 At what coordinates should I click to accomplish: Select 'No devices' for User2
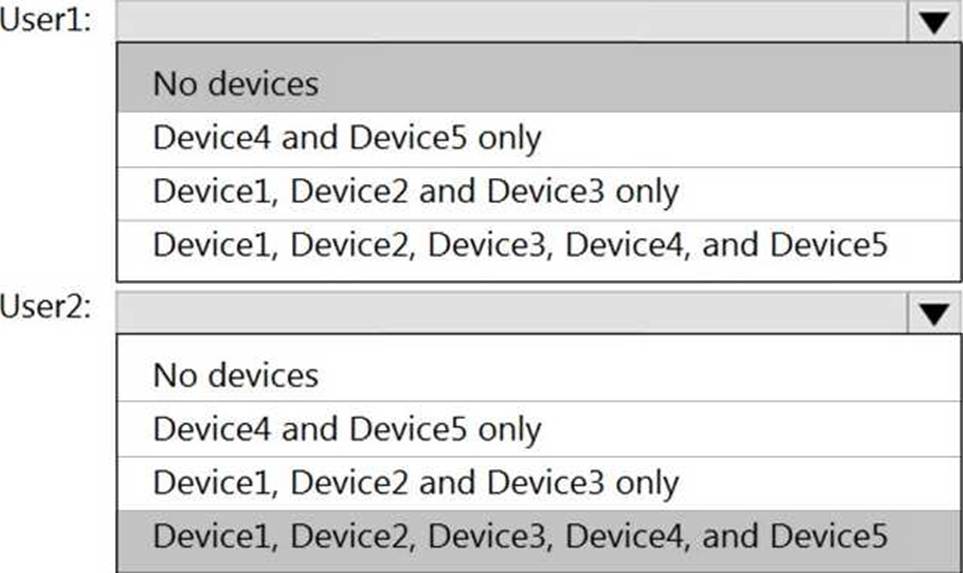pos(236,375)
